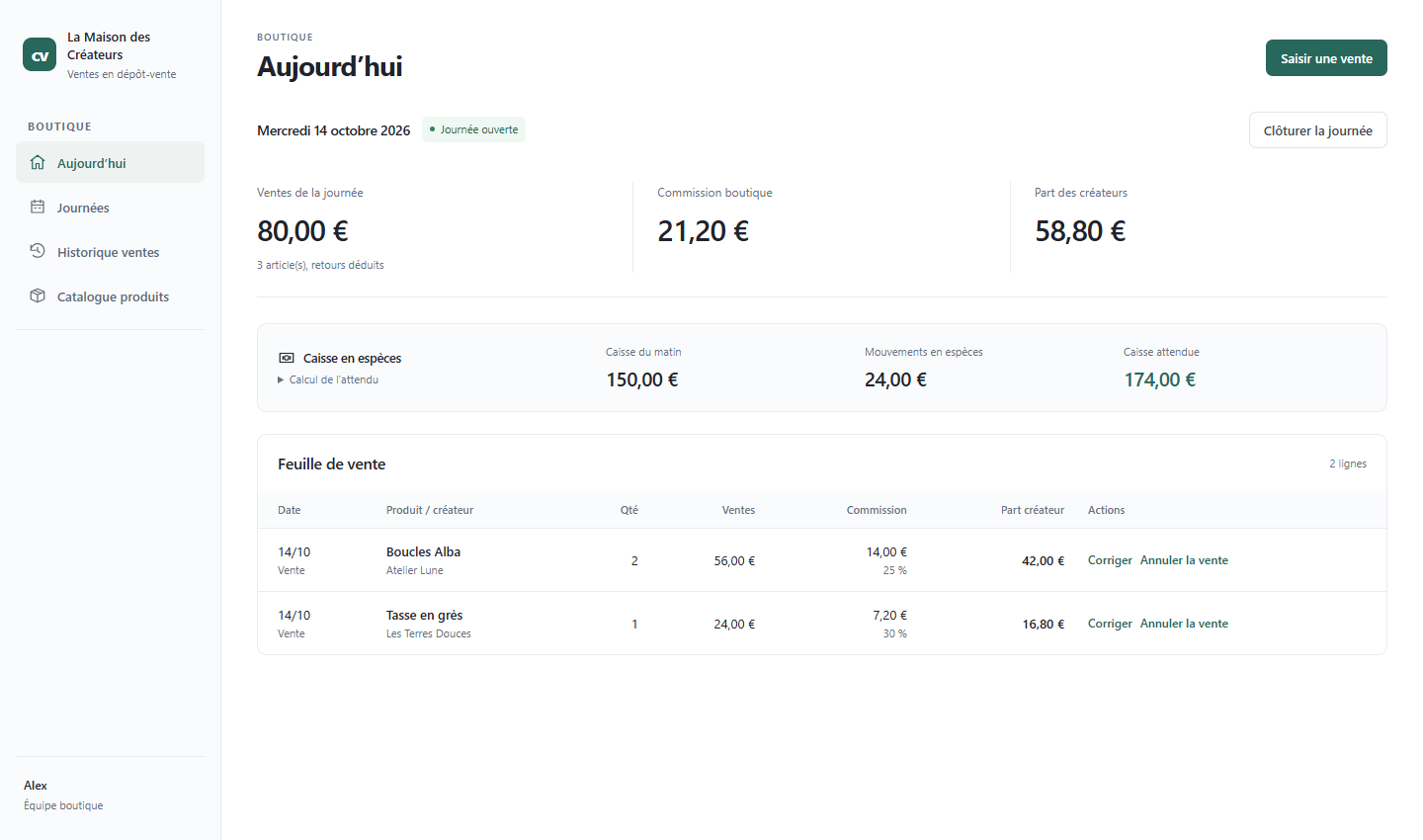The height and width of the screenshot is (840, 1423).
Task: Click the box icon beside Catalogue produits
Action: [x=38, y=295]
